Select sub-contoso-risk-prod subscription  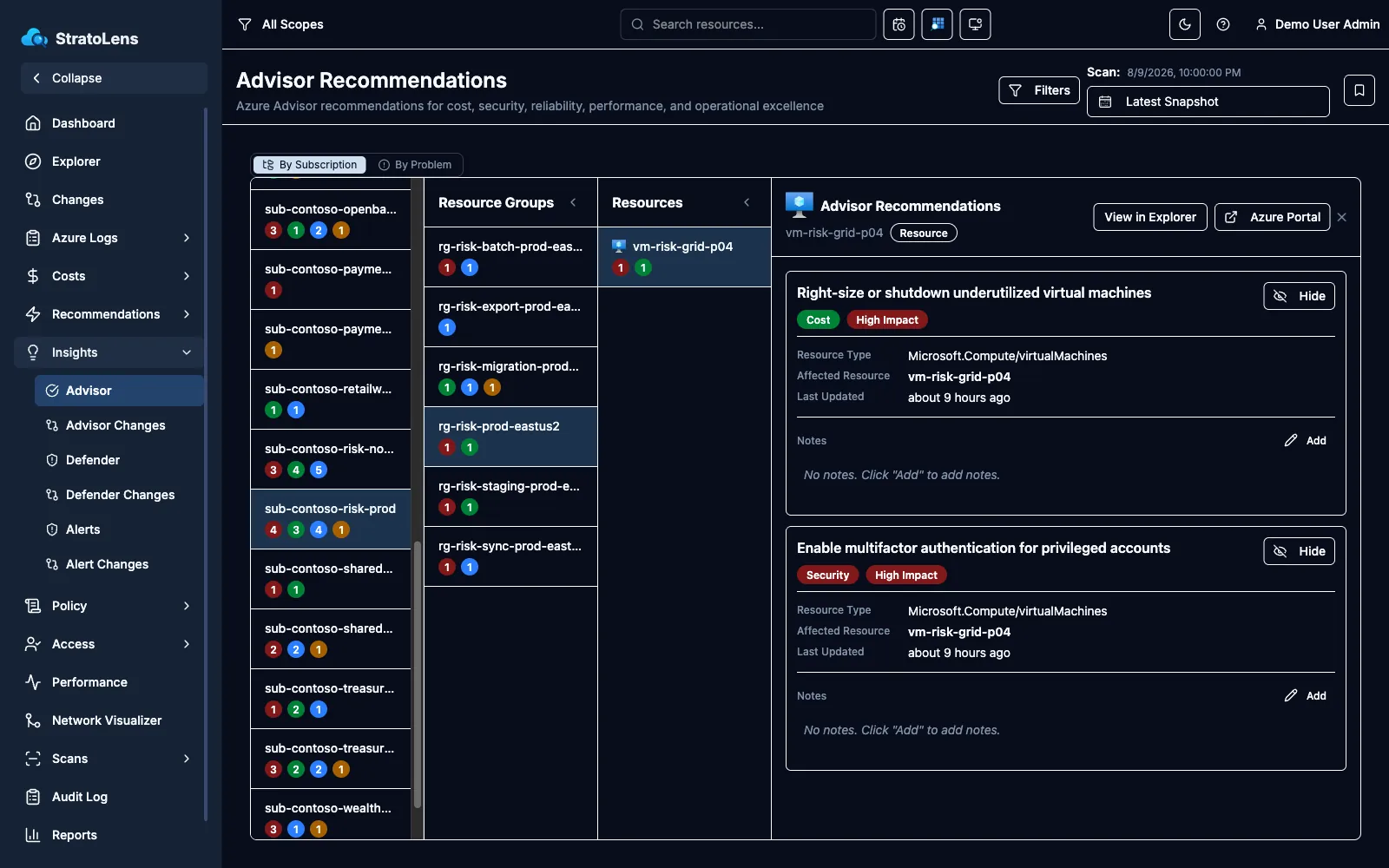pos(331,519)
